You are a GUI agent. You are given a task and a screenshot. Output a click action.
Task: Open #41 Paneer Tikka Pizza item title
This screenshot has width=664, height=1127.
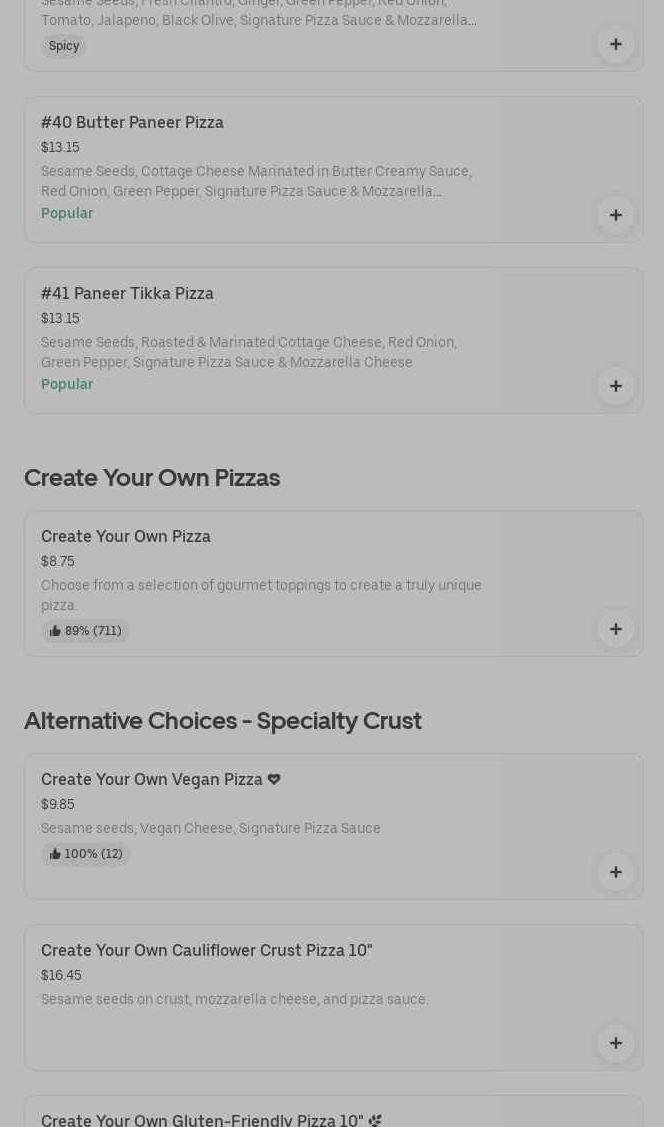tap(127, 293)
